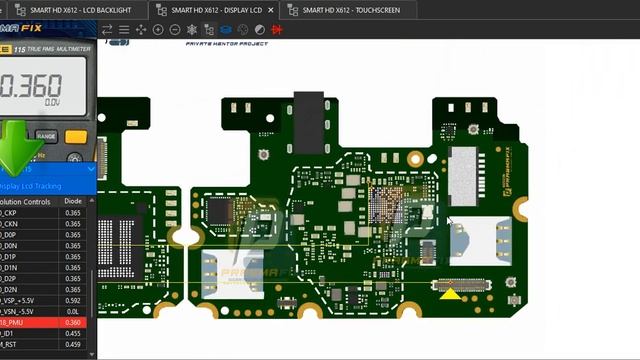Select the _D0N row
Viewport: 640px width, 360px height.
click(x=43, y=246)
